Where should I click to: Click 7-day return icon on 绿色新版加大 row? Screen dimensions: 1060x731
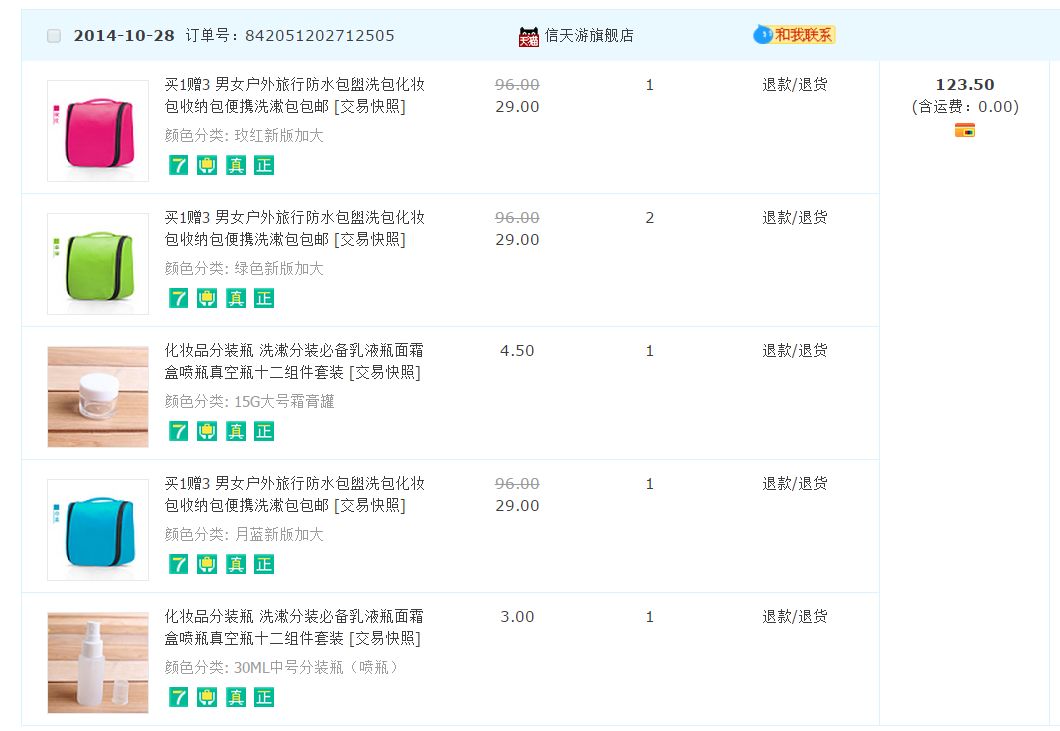178,298
